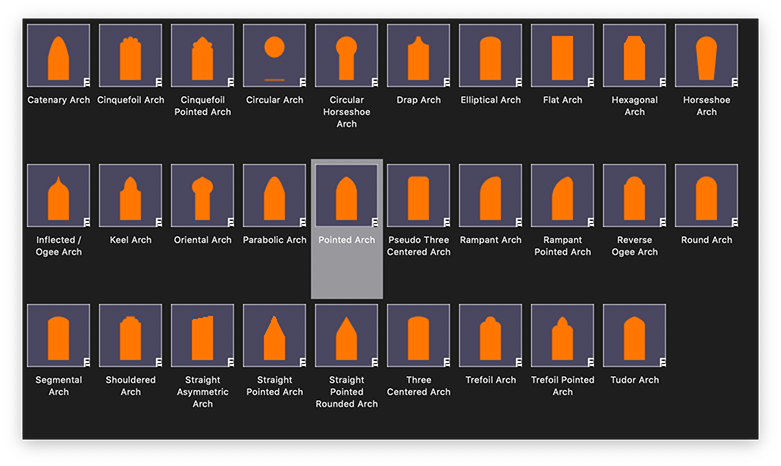Click the 'Rampant Arch' label text
This screenshot has height=466, width=781.
(491, 240)
